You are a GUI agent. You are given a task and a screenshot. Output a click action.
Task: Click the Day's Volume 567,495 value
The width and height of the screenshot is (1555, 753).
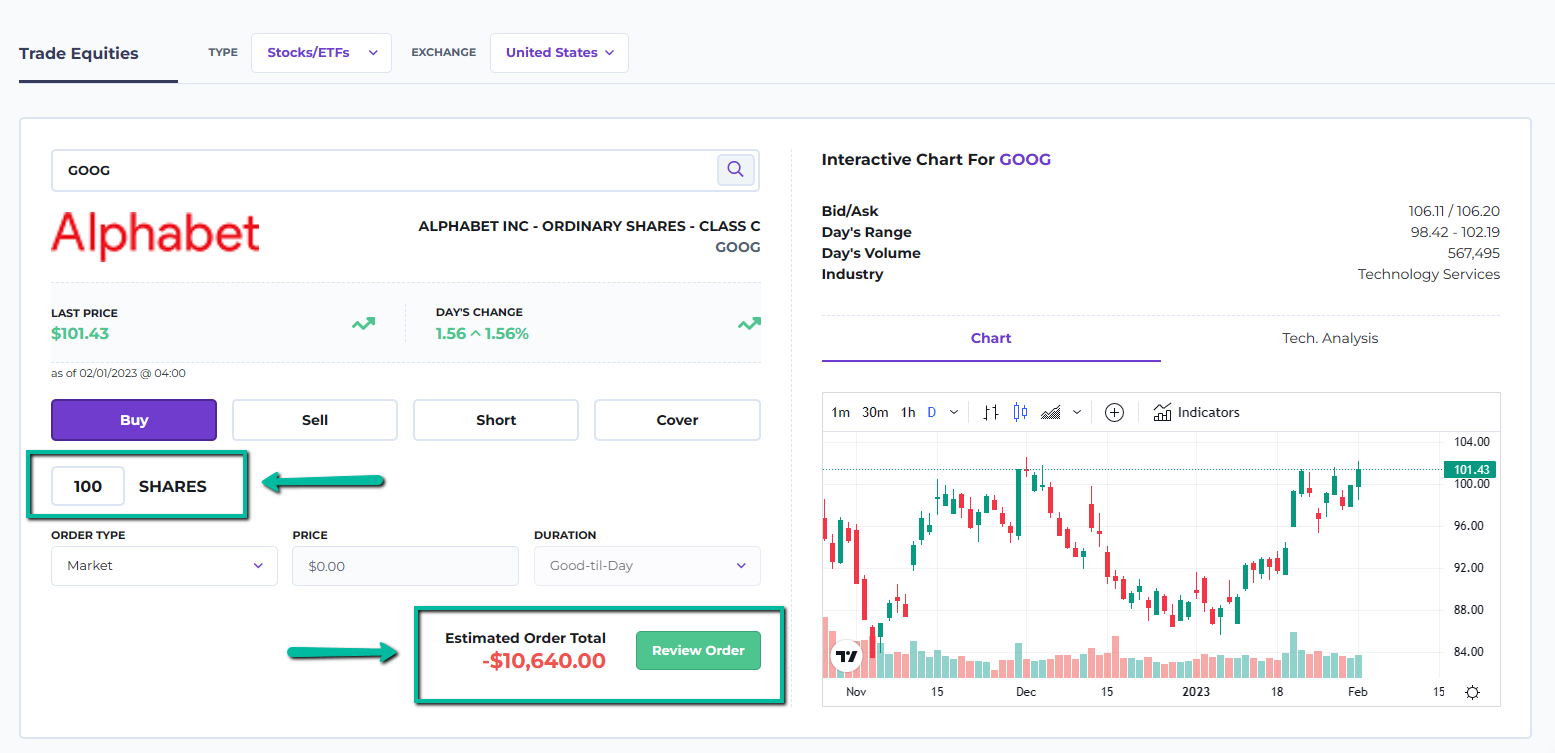point(1474,253)
